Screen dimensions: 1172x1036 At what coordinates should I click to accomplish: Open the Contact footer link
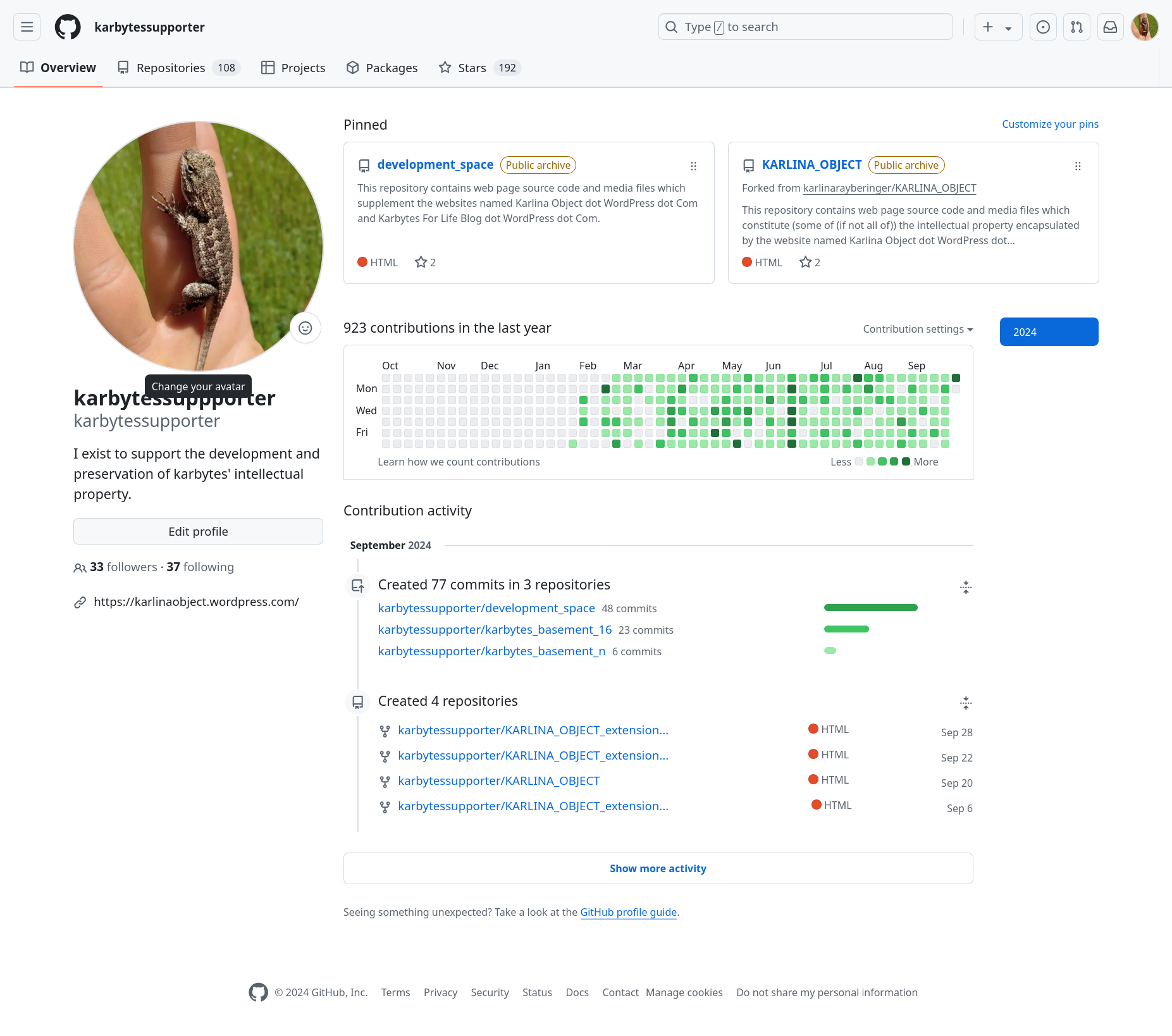(620, 993)
